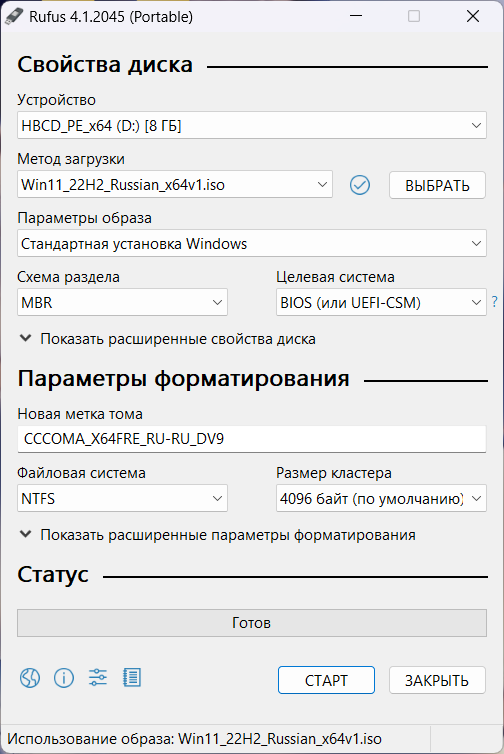Click the ВЫБРАТЬ button

point(437,185)
